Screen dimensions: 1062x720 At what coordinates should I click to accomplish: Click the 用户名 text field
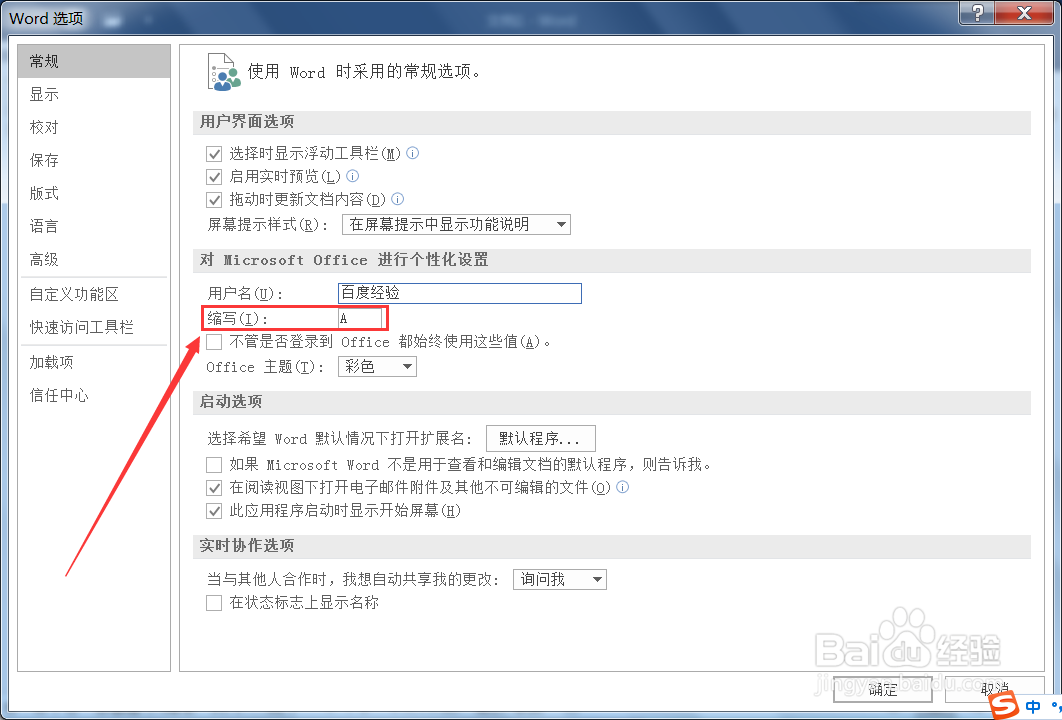pos(460,293)
